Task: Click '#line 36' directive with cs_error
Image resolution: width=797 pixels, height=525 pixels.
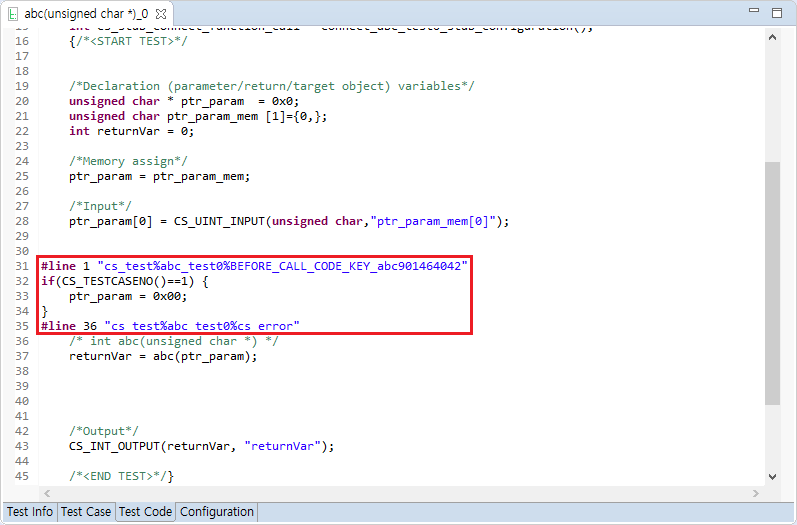Action: [x=170, y=326]
